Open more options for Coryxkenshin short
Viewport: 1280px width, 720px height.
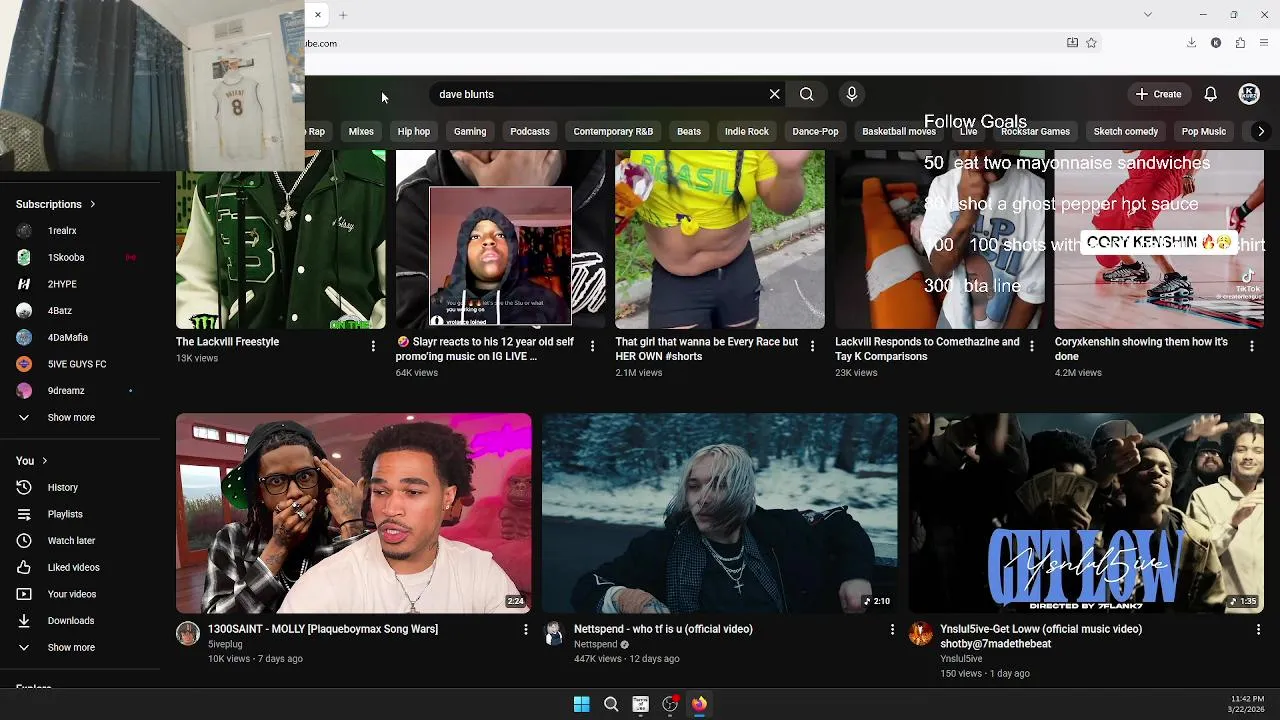[x=1252, y=346]
